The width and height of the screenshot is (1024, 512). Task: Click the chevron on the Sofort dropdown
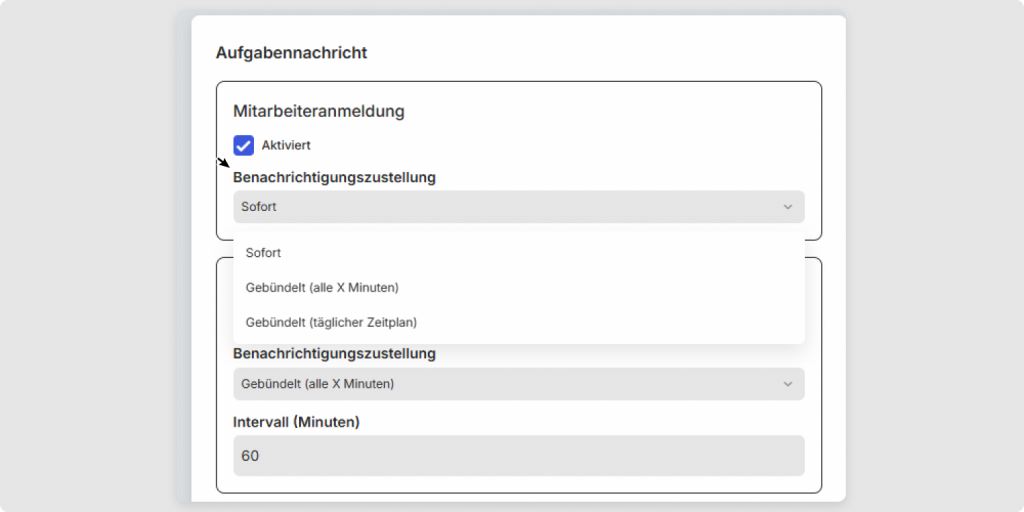coord(787,207)
